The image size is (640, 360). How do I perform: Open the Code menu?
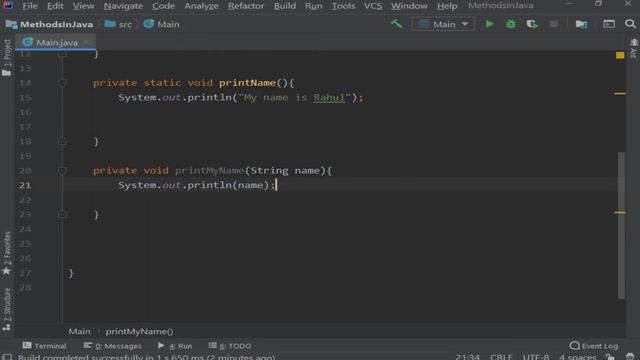163,6
